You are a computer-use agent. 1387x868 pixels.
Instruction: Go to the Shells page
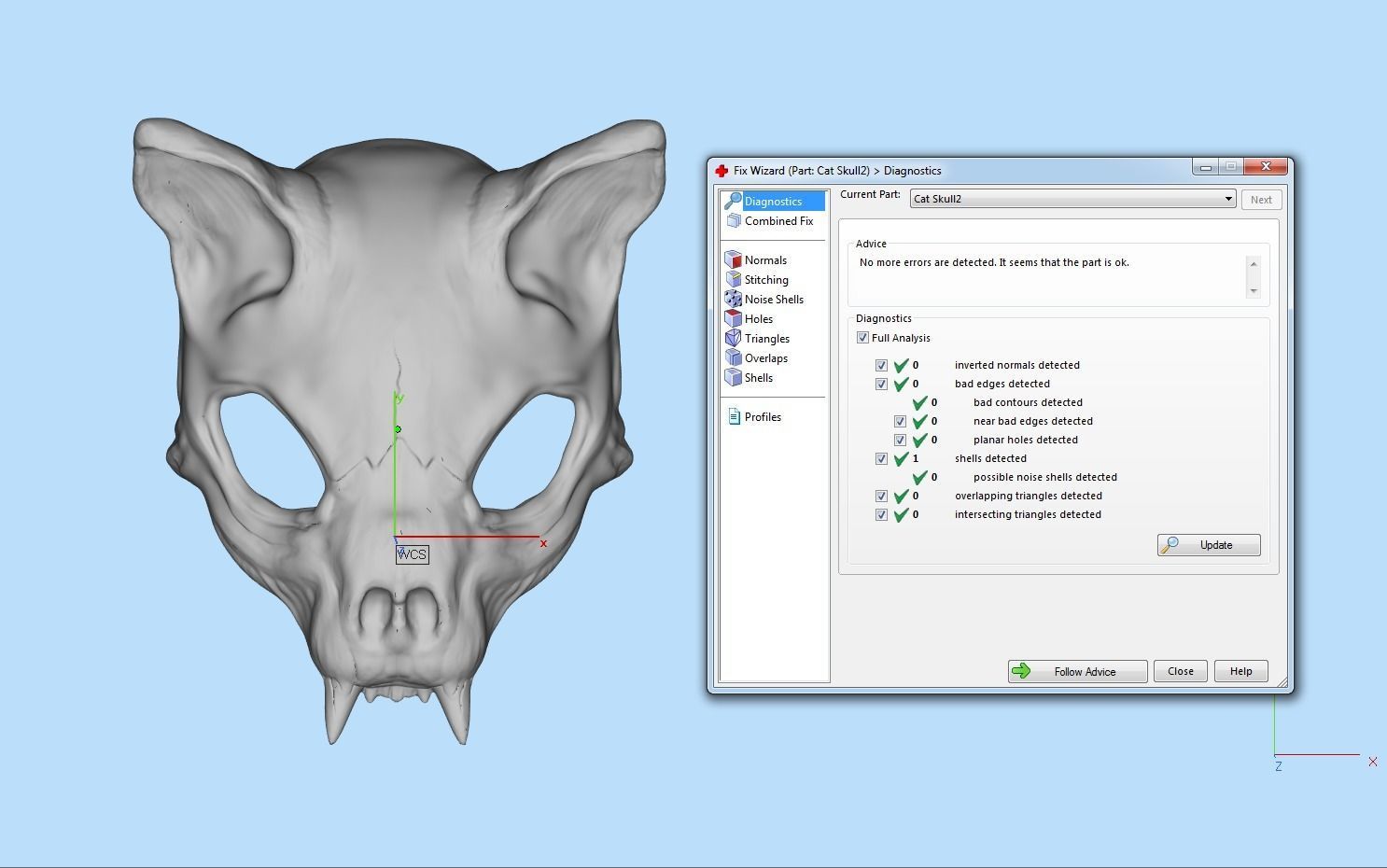(x=759, y=378)
